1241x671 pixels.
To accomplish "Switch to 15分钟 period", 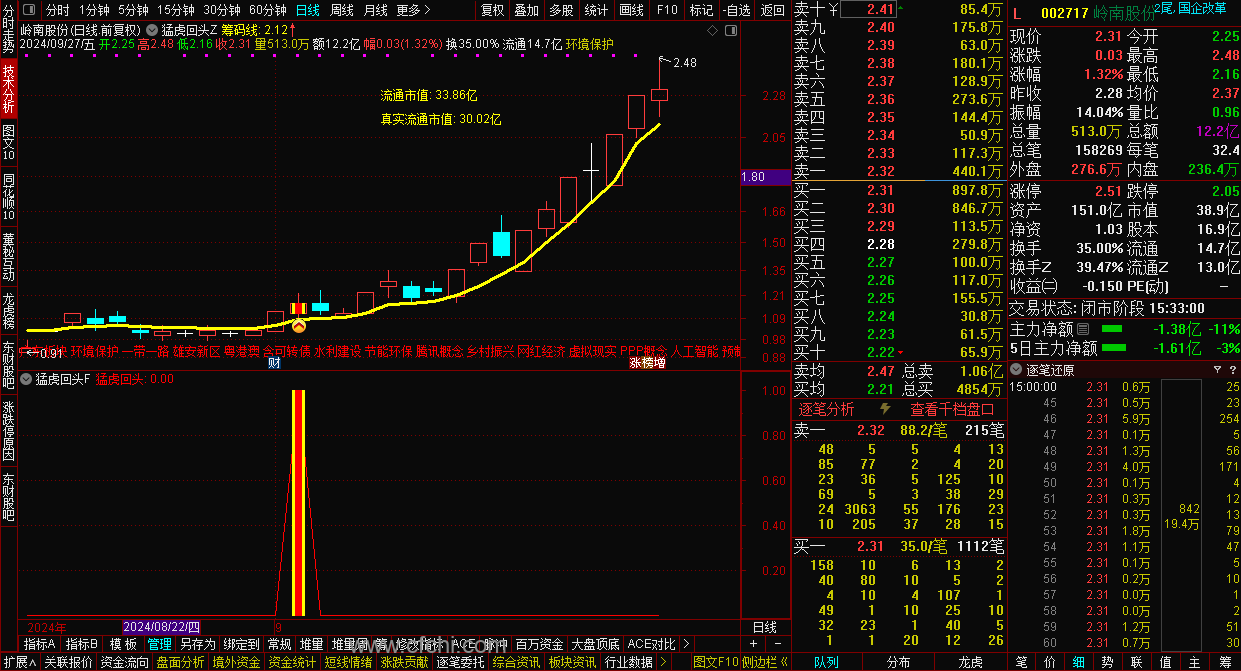I will [176, 10].
